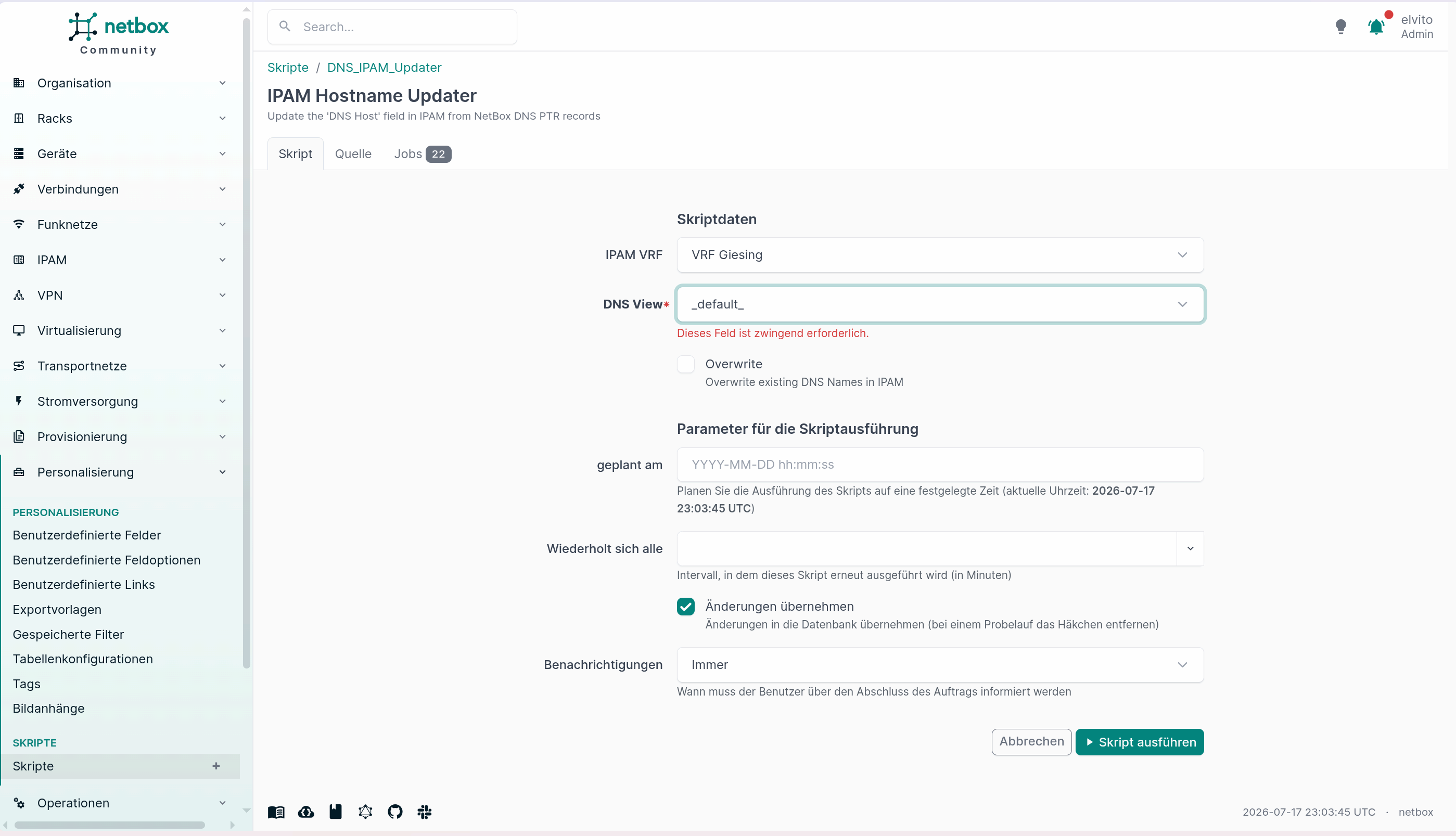
Task: Open the DNS View dropdown
Action: click(x=940, y=304)
